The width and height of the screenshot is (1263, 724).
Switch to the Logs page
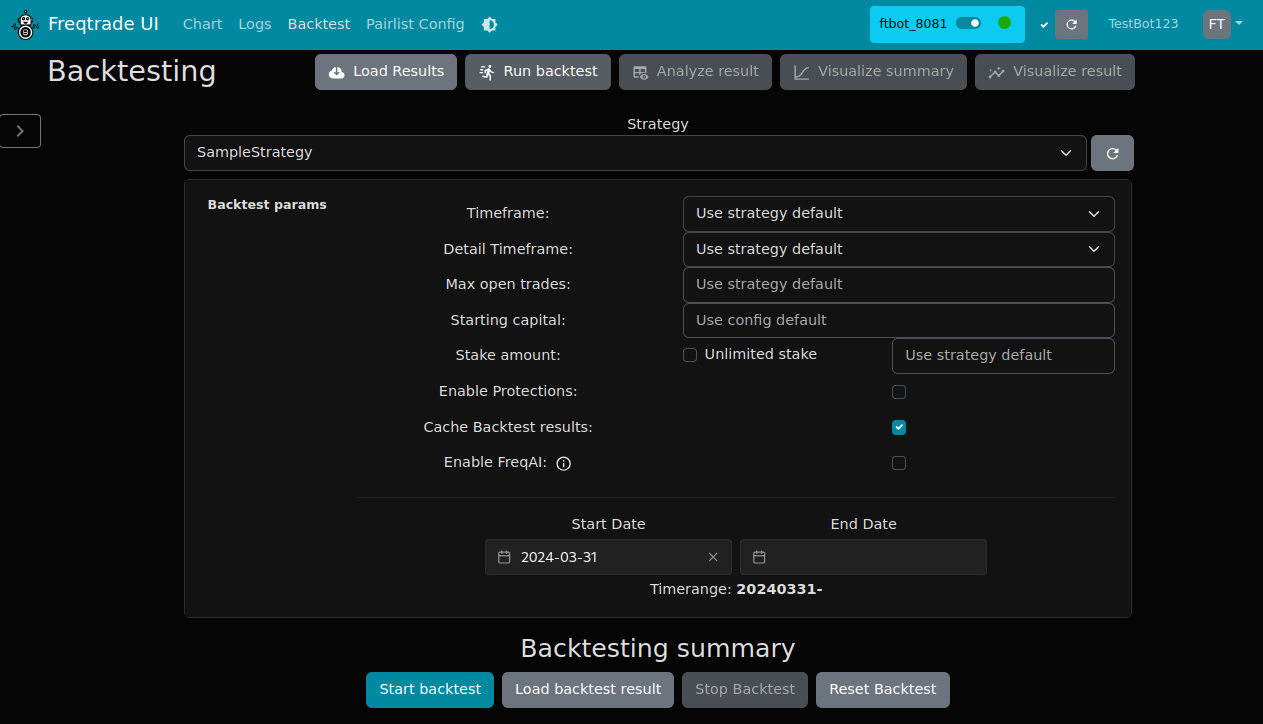tap(254, 23)
